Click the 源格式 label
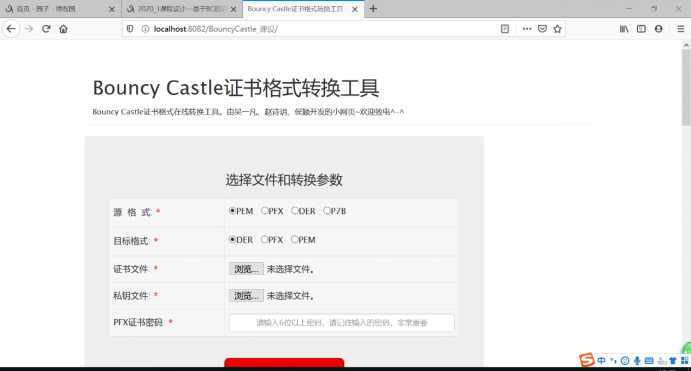Image resolution: width=691 pixels, height=371 pixels. [x=132, y=212]
